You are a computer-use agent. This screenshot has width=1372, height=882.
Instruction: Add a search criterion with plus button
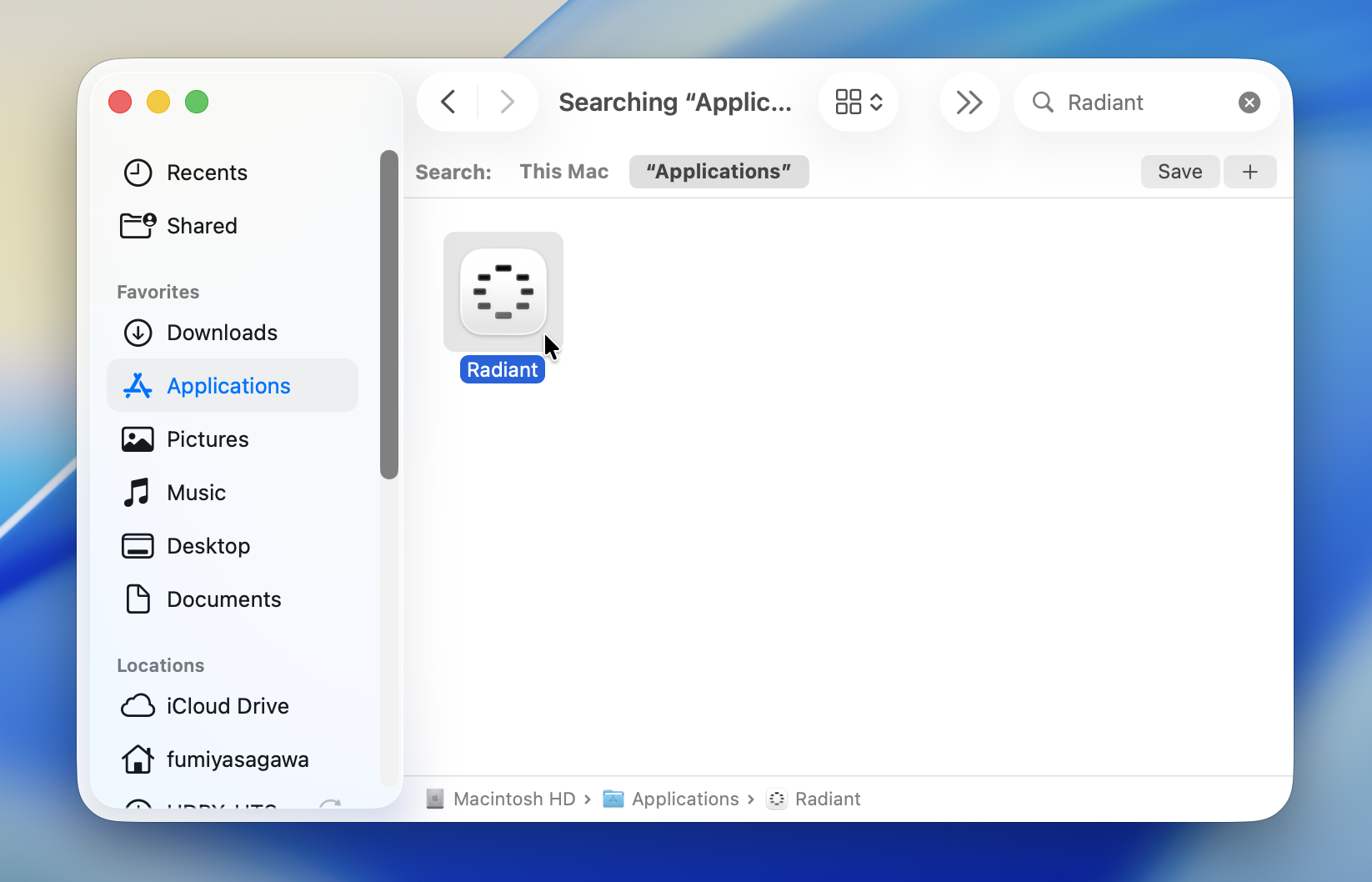pos(1249,172)
